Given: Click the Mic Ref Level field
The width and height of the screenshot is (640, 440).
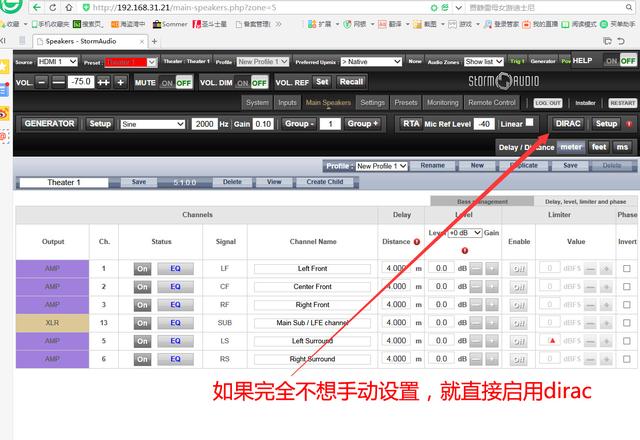Looking at the screenshot, I should point(484,124).
